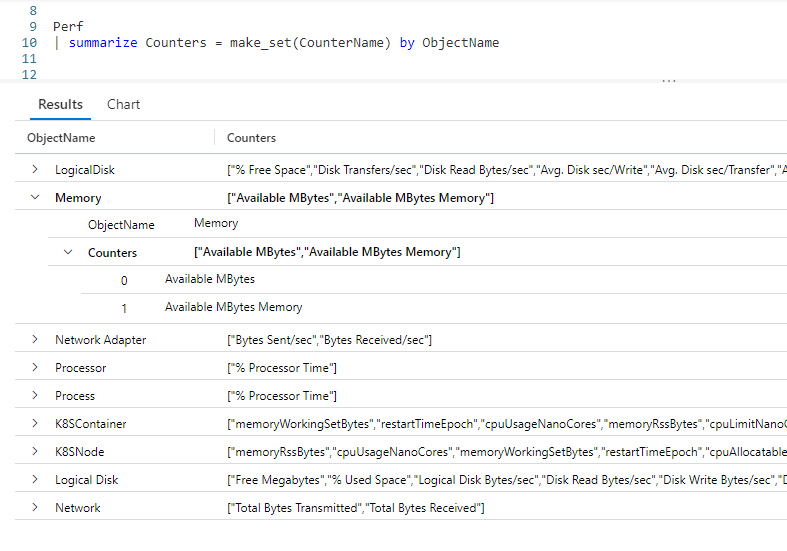The image size is (787, 551).
Task: Click the Logical Disk name cell
Action: point(87,480)
